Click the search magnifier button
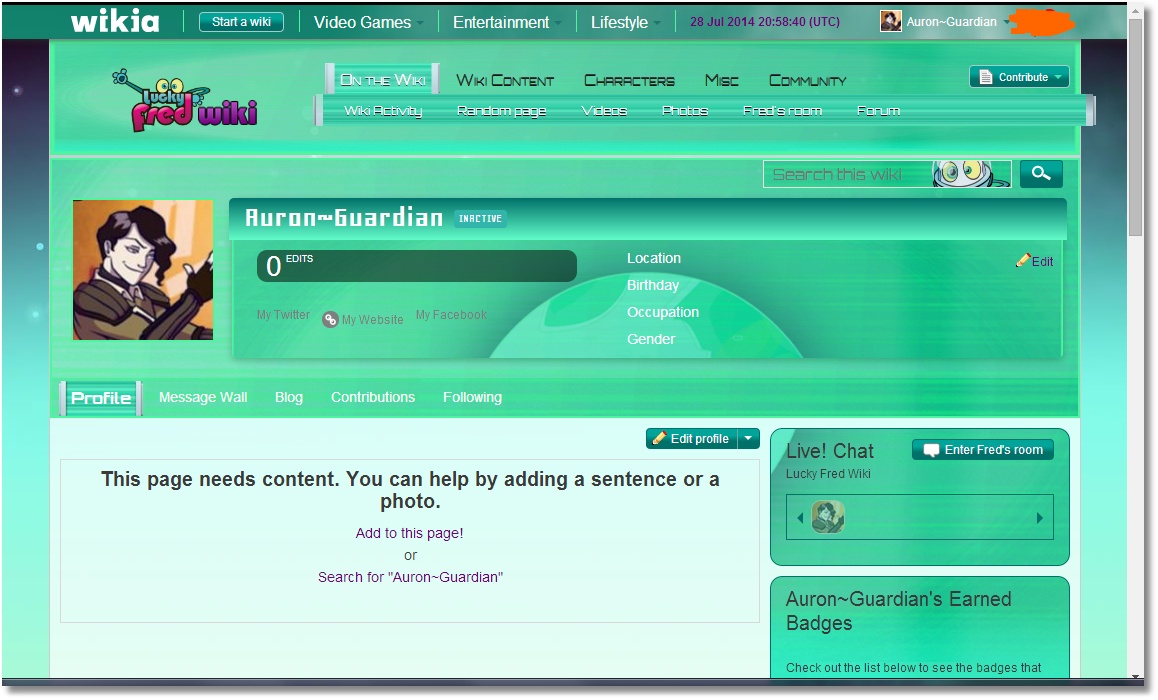This screenshot has width=1158, height=700. click(1041, 174)
